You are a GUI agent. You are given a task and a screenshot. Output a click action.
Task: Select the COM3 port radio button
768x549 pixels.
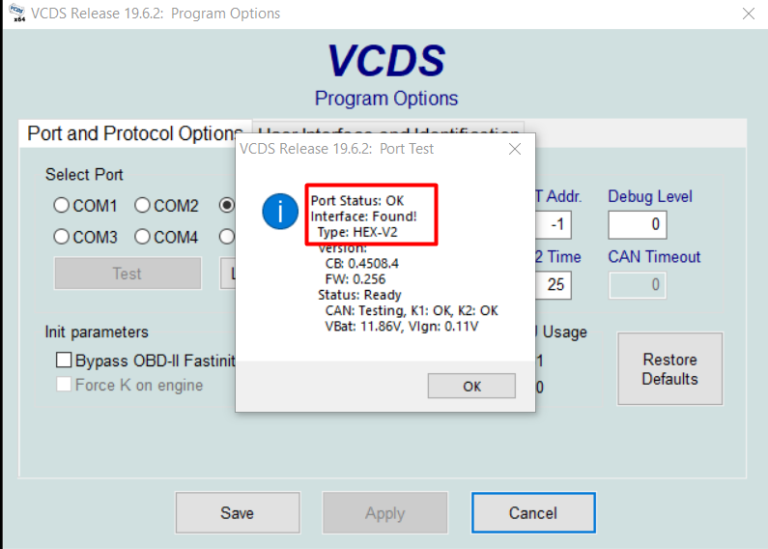[62, 237]
